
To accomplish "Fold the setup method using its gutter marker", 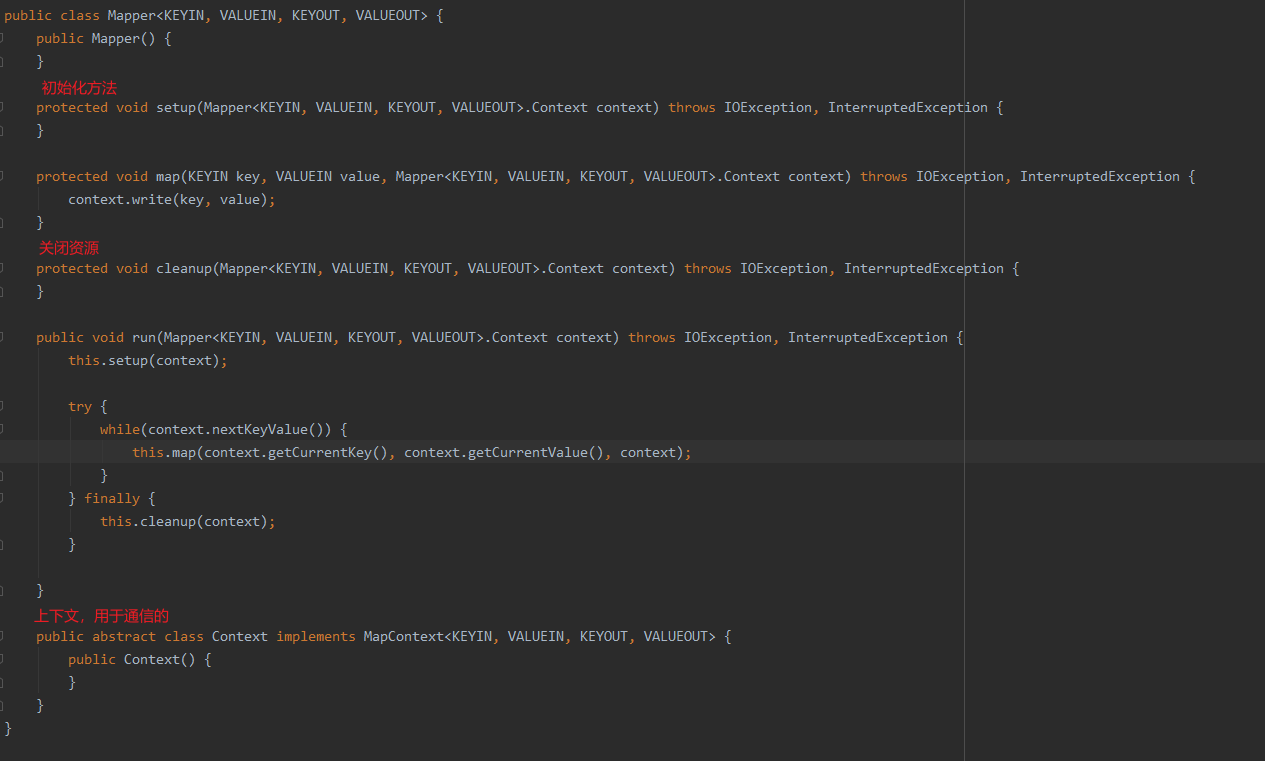I will pos(2,107).
